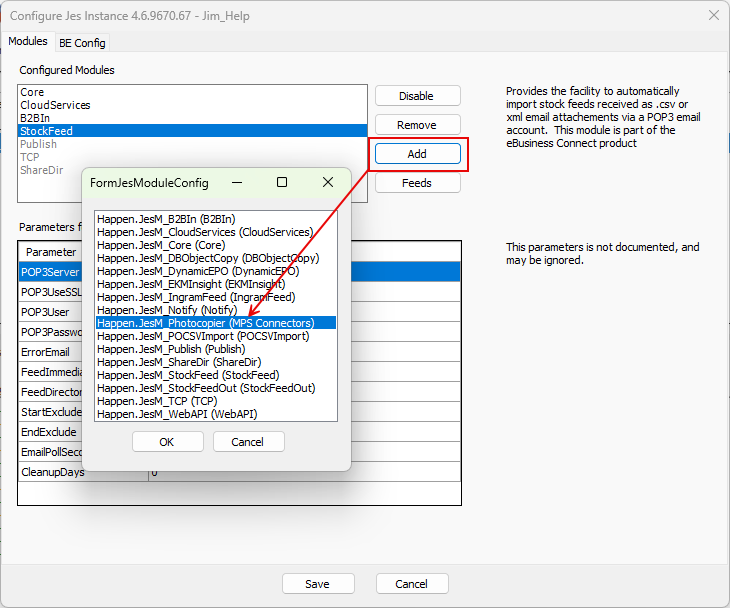Select Core in Configured Modules list

[32, 92]
